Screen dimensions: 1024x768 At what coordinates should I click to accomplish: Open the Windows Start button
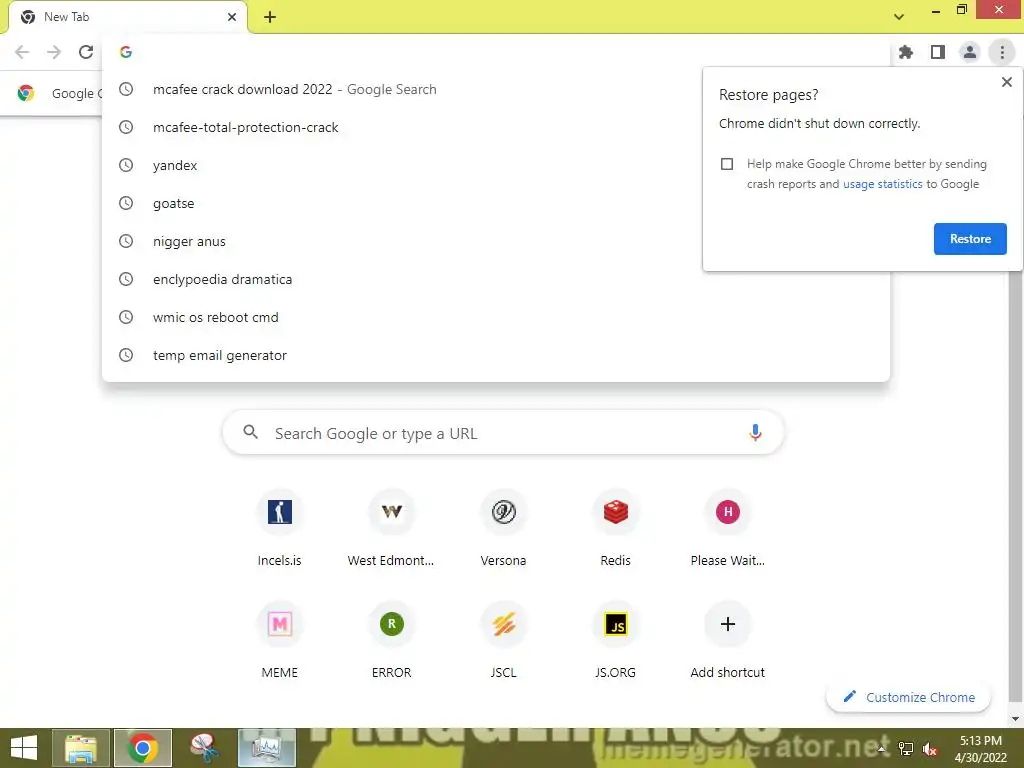point(24,748)
